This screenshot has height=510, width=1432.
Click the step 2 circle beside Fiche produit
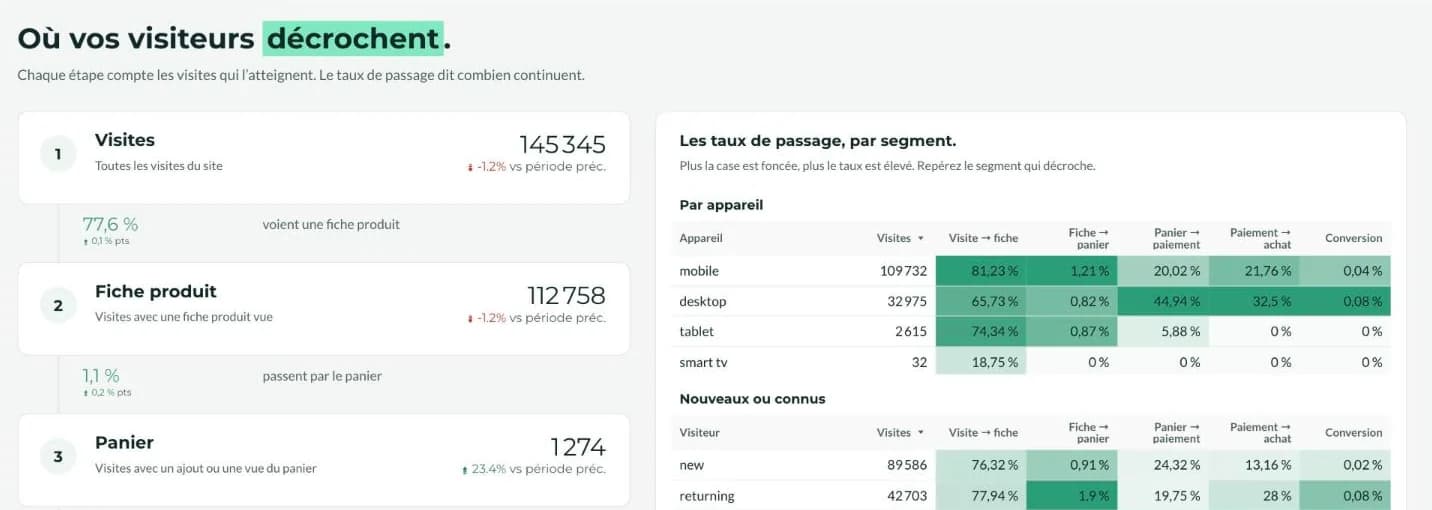[x=58, y=305]
